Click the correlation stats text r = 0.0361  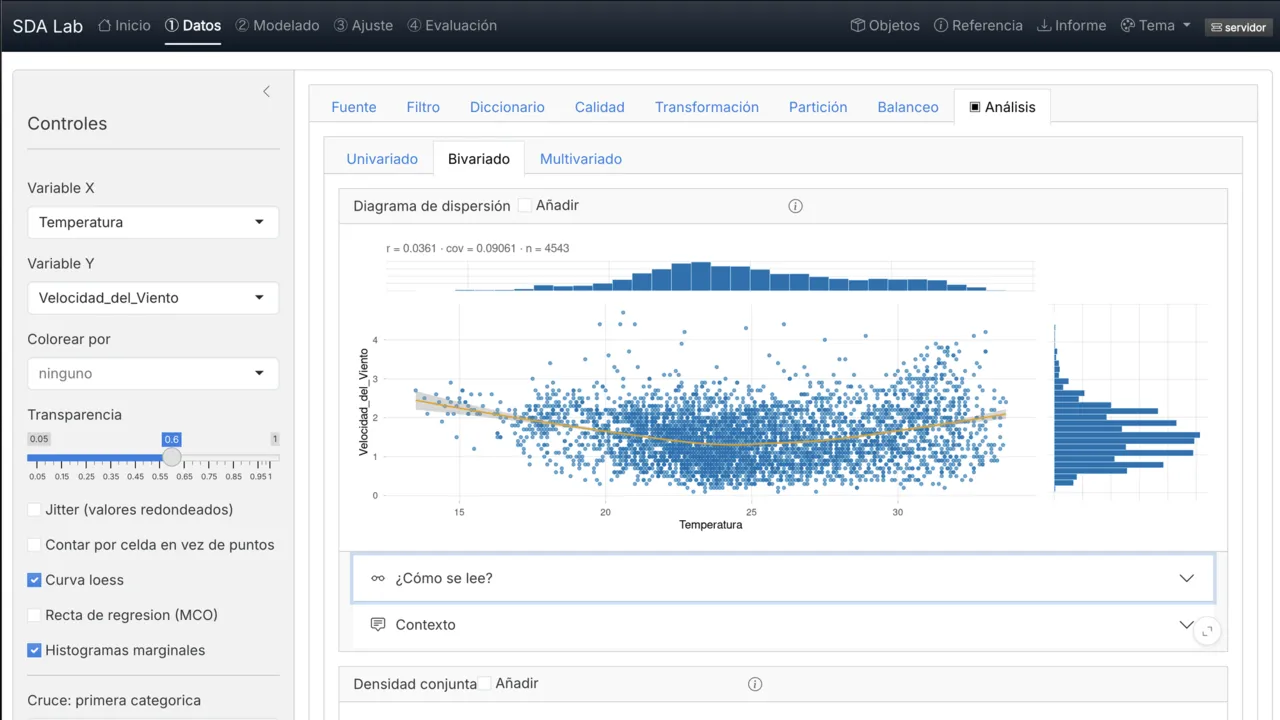point(478,248)
